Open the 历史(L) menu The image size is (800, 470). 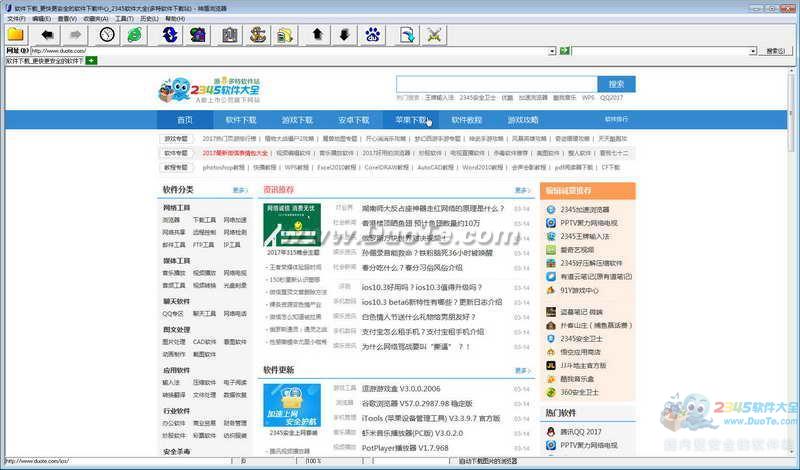point(149,19)
